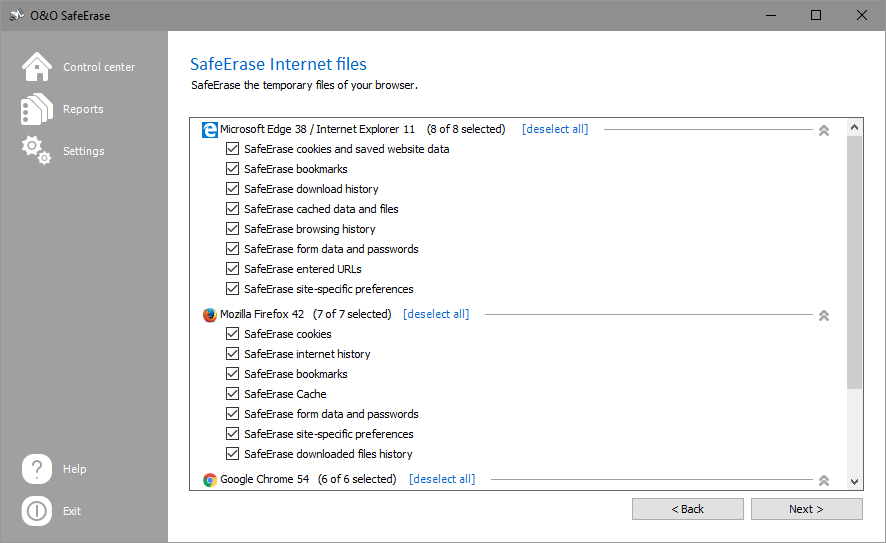Click the Mozilla Firefox browser icon
This screenshot has height=543, width=886.
point(210,314)
